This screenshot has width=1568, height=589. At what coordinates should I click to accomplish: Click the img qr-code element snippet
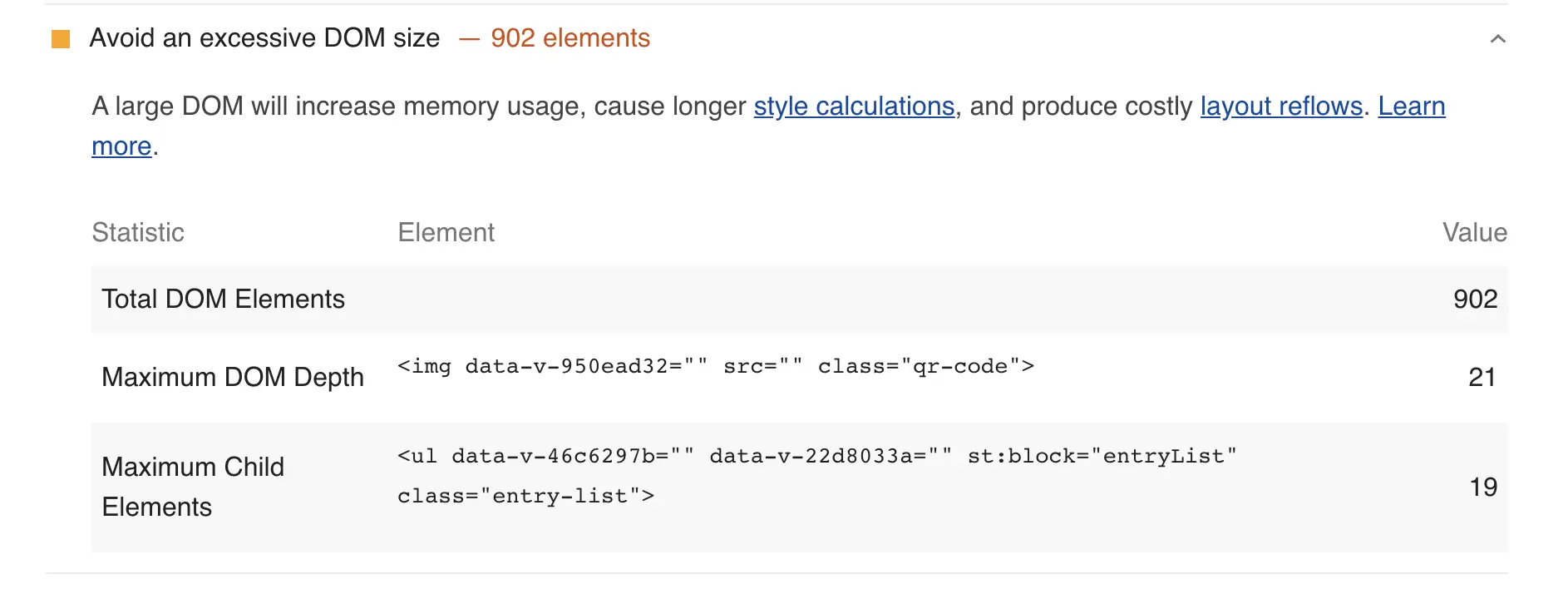pyautogui.click(x=716, y=366)
